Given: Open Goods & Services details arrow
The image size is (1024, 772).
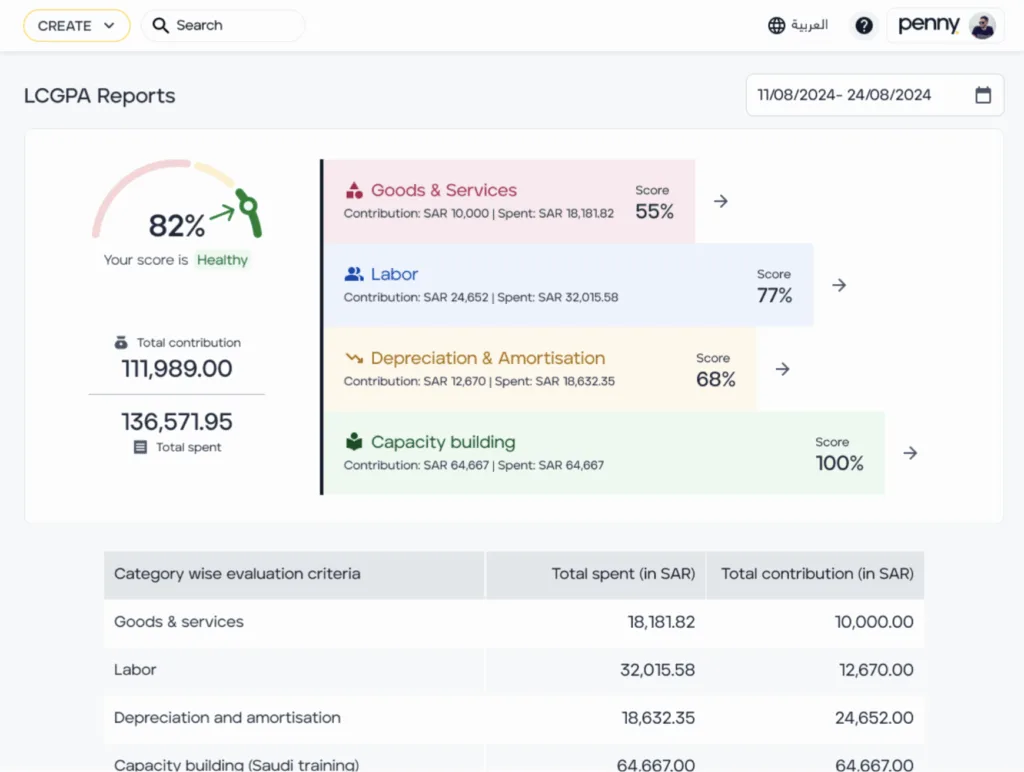Looking at the screenshot, I should tap(720, 201).
